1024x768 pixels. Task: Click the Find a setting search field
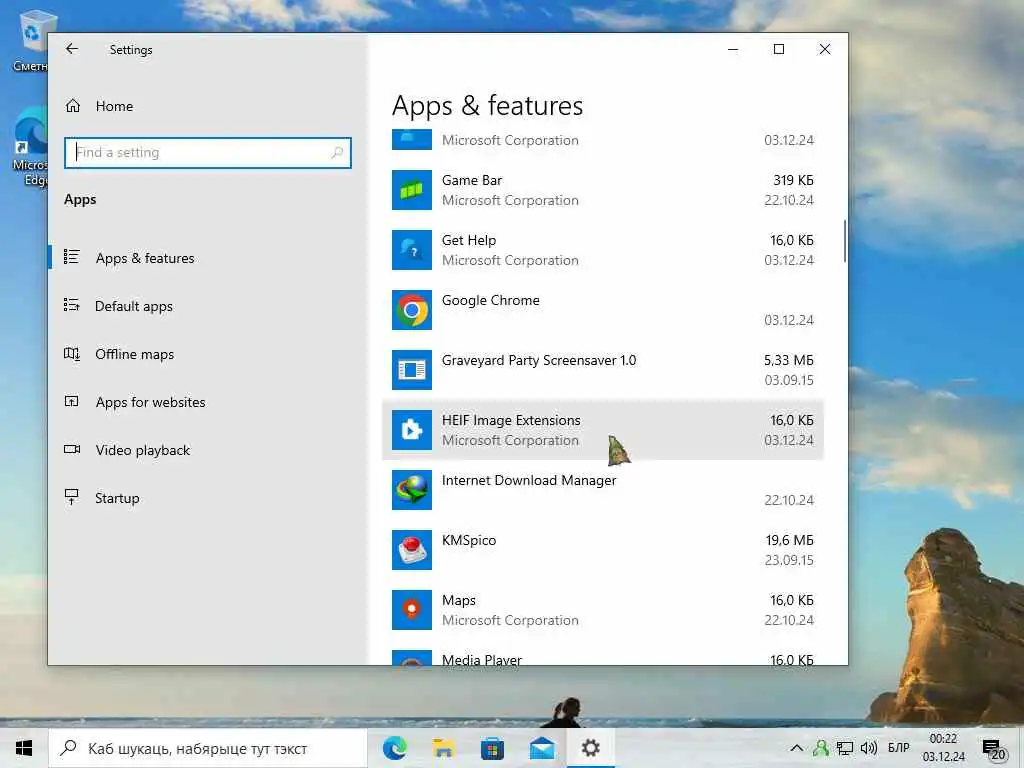(x=208, y=152)
